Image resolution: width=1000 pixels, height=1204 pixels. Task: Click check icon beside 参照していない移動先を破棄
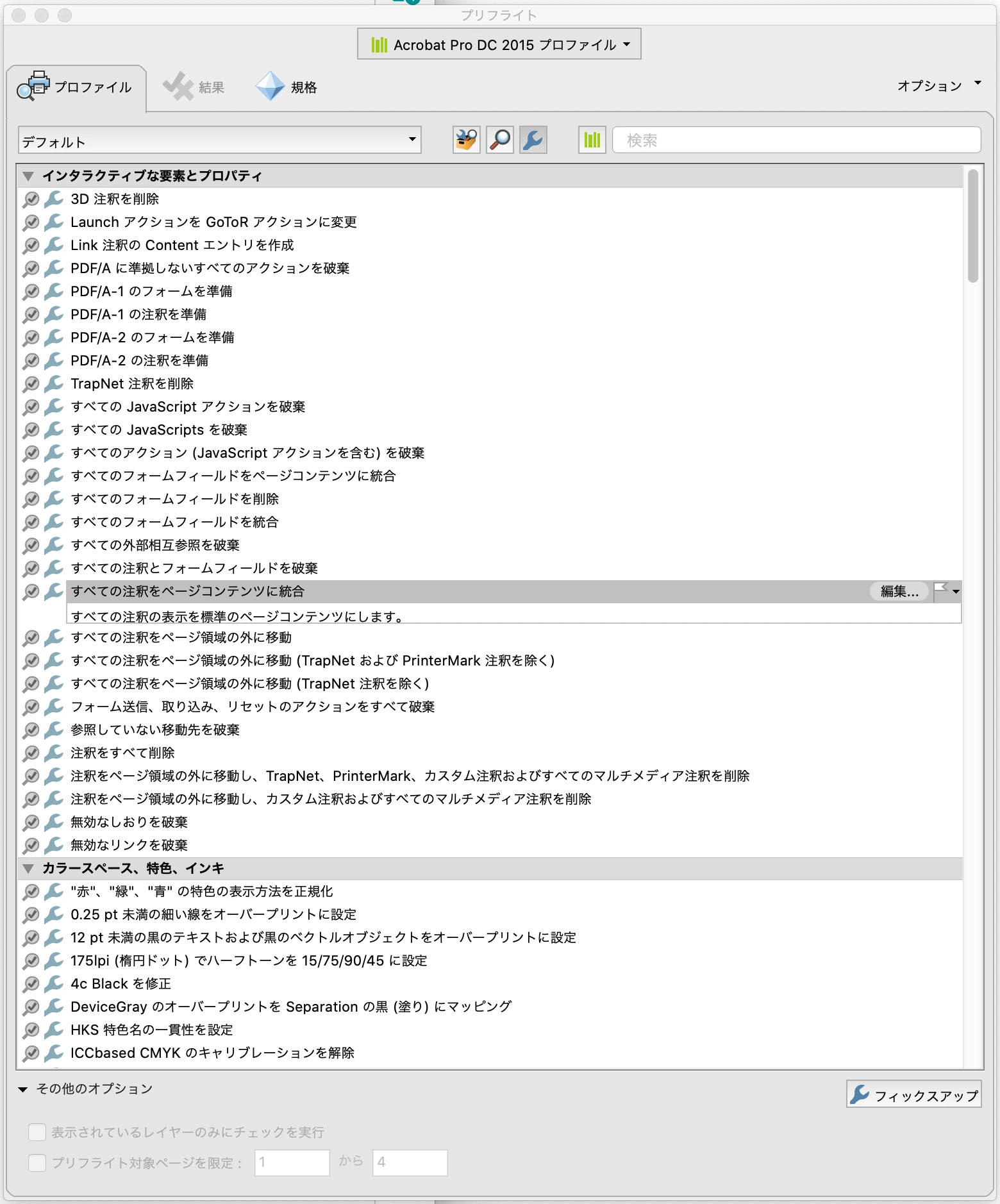[x=31, y=730]
